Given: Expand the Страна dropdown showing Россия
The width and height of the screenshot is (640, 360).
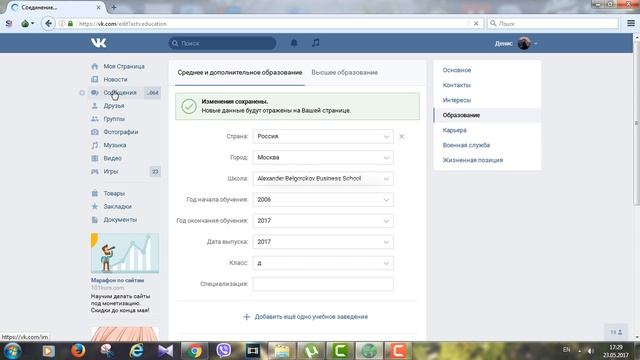Looking at the screenshot, I should pos(323,136).
